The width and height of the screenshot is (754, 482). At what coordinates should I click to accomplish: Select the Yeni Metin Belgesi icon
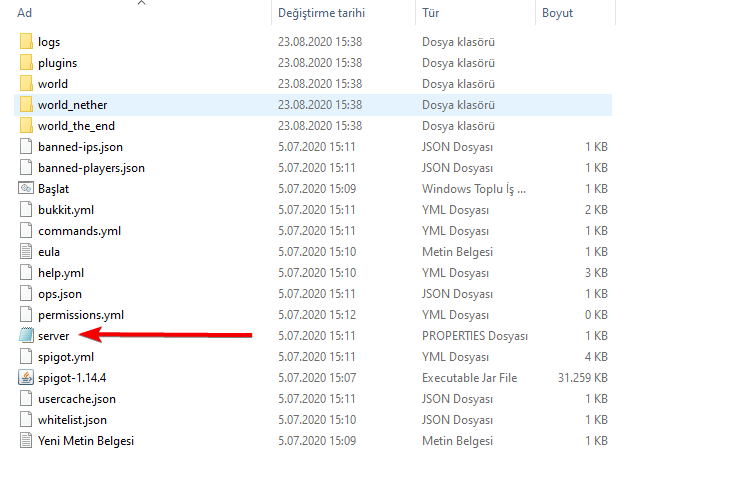pyautogui.click(x=26, y=441)
